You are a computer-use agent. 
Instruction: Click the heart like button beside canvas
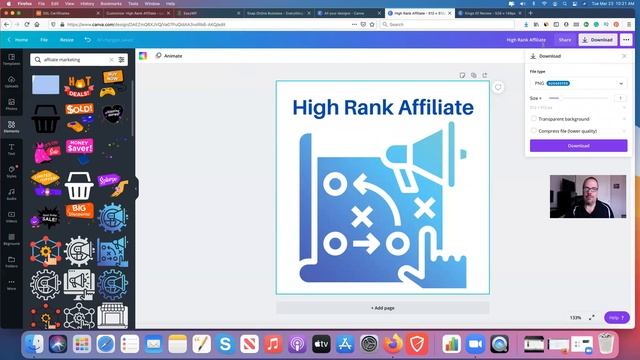(x=498, y=87)
